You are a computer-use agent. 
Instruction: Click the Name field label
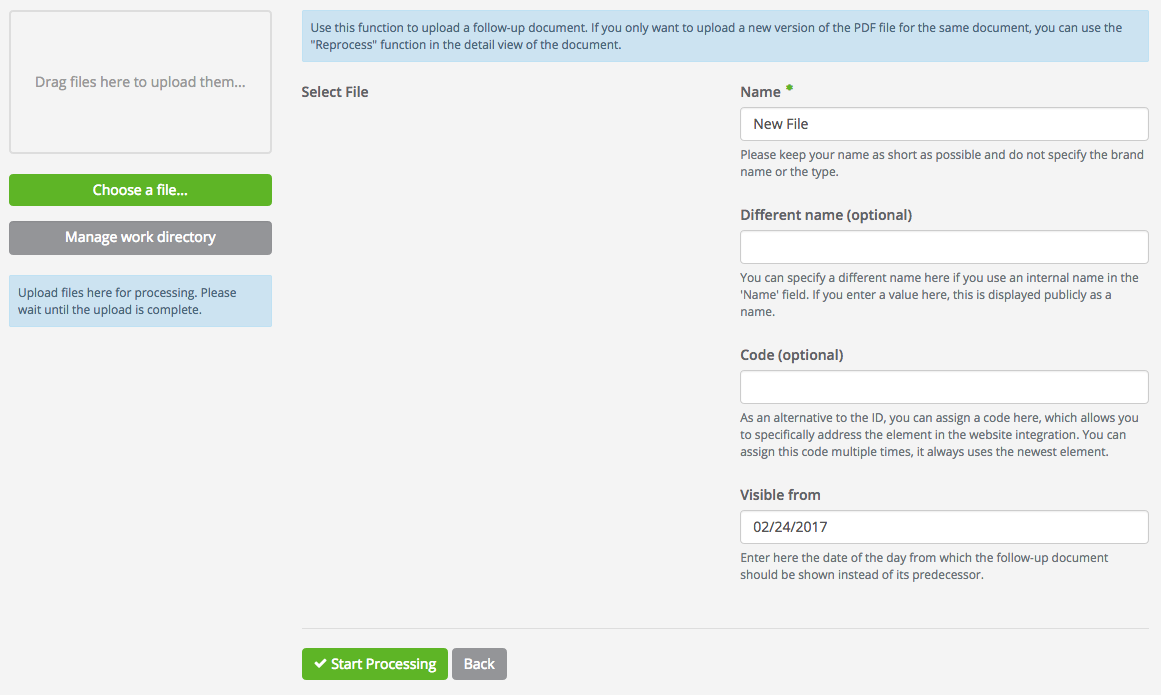[760, 92]
